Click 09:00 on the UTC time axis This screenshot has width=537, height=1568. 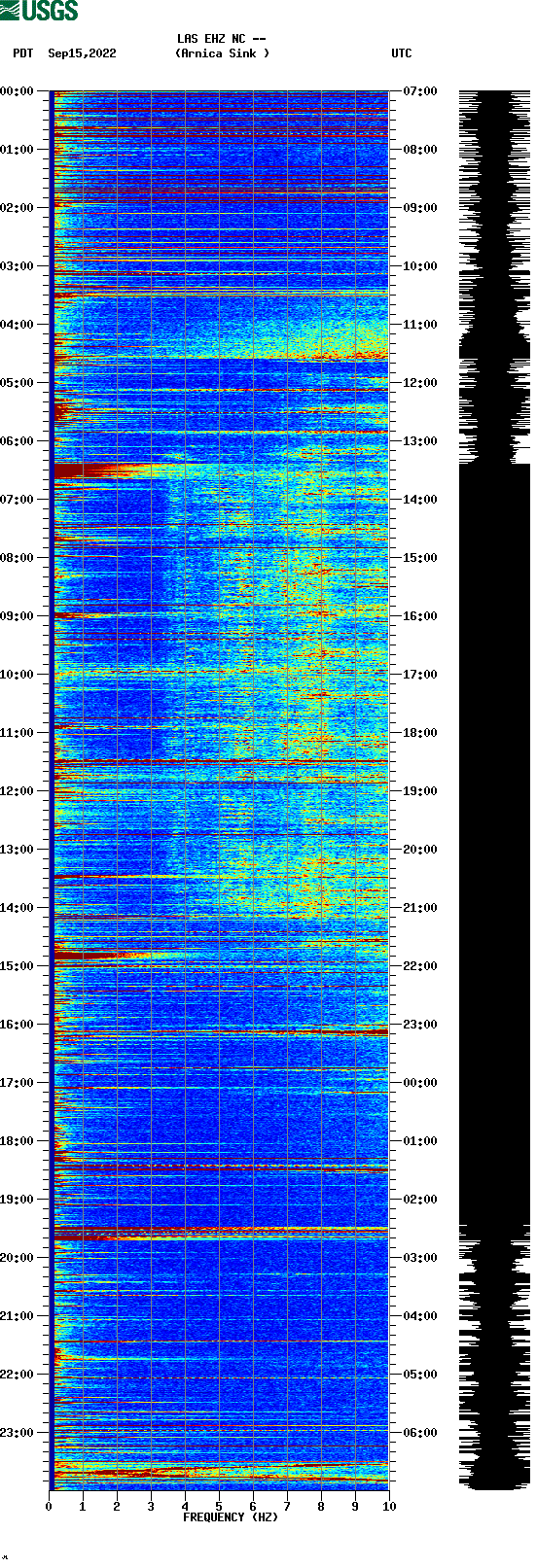[420, 208]
